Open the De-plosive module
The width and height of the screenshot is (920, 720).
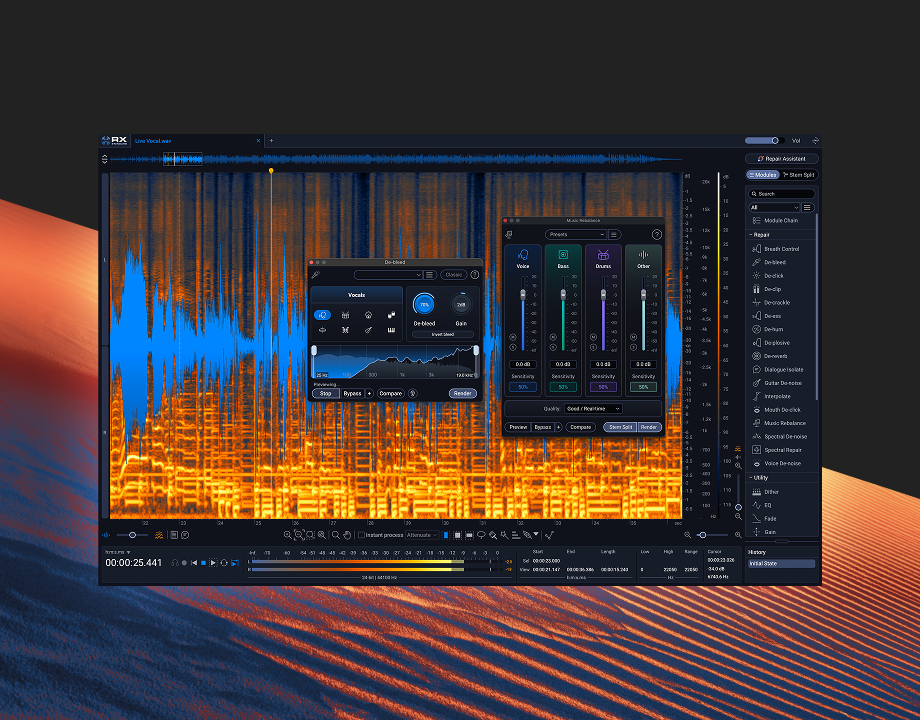point(771,343)
